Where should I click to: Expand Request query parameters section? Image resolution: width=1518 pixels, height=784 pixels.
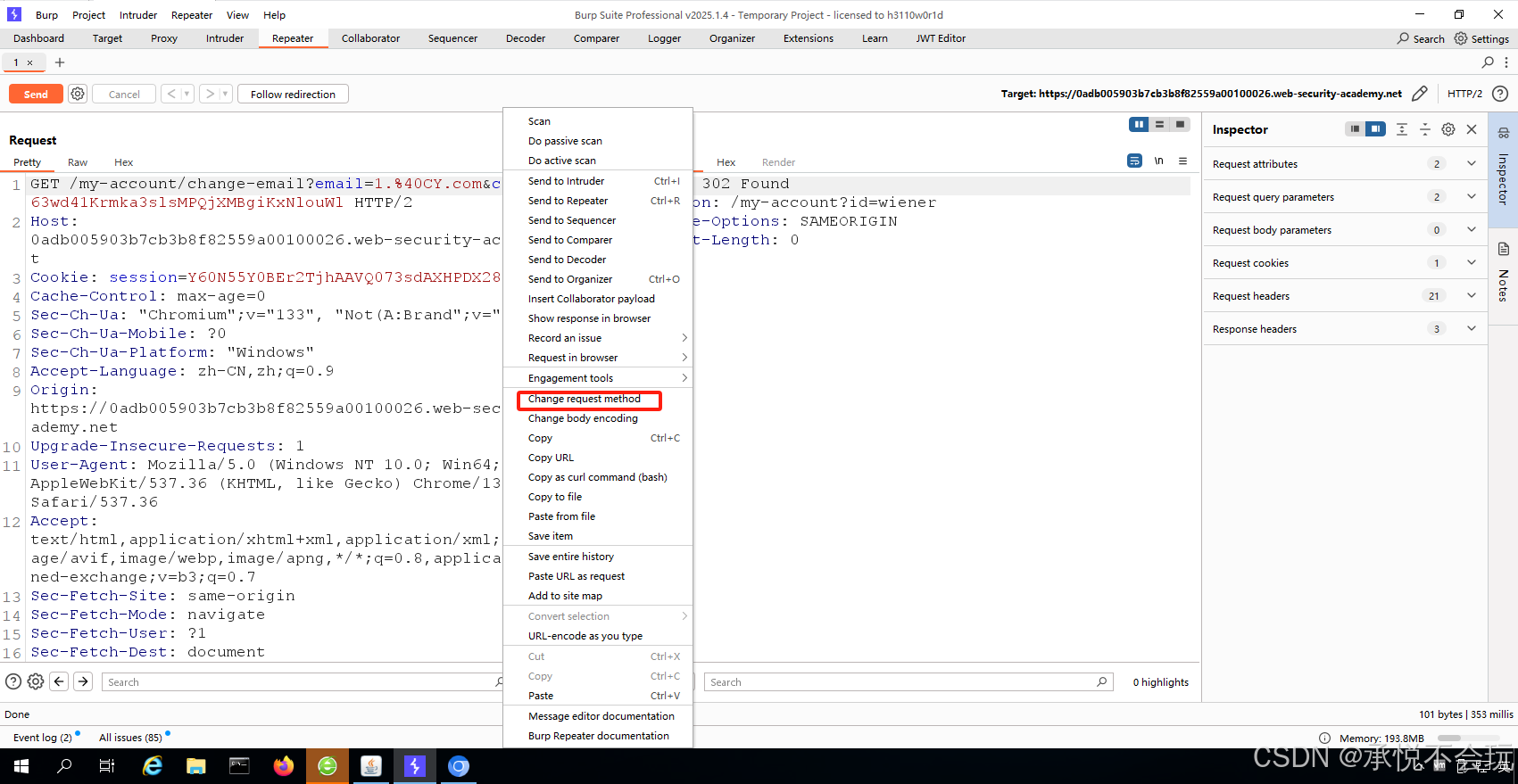tap(1345, 197)
